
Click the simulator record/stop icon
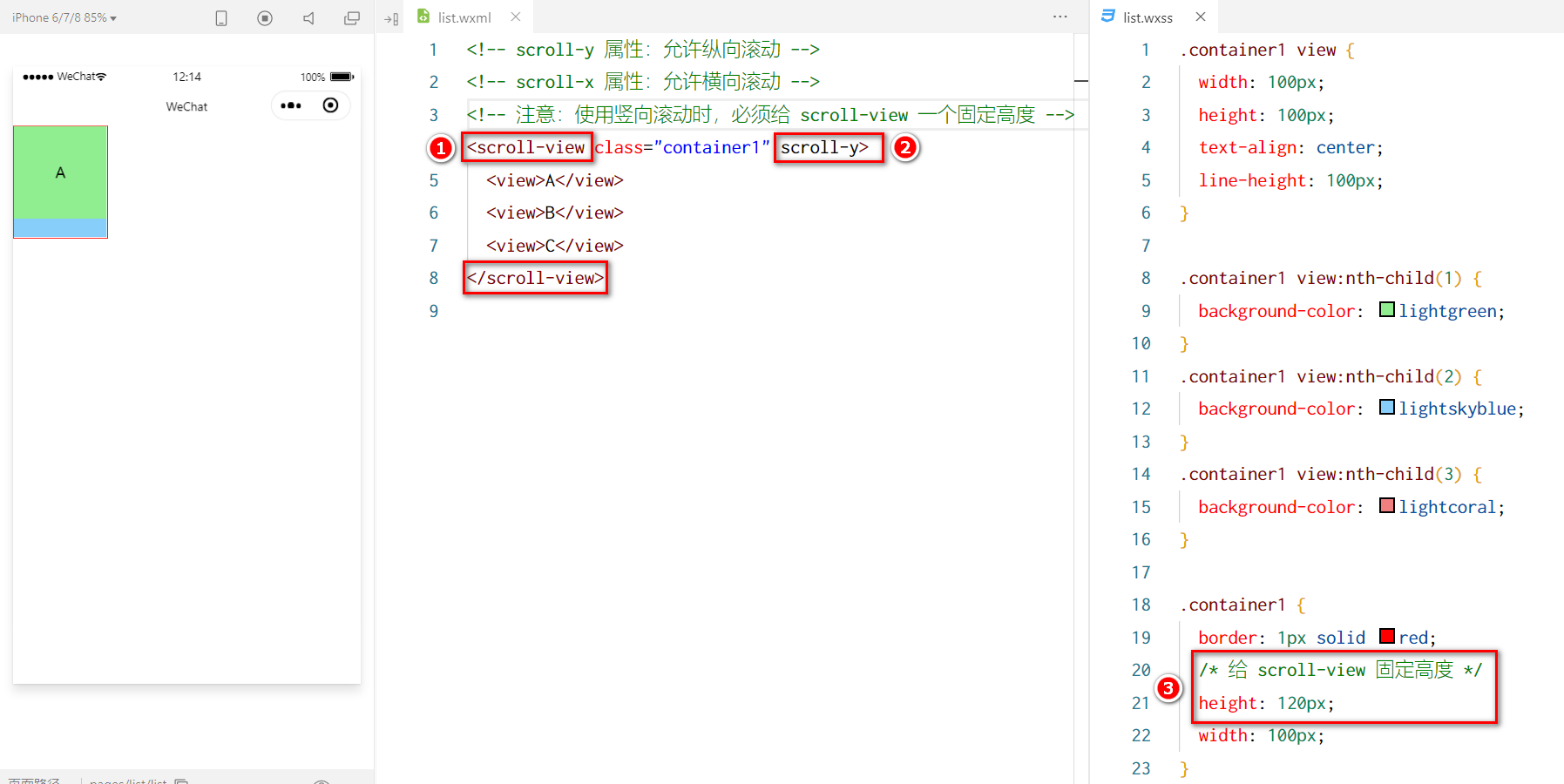(265, 18)
